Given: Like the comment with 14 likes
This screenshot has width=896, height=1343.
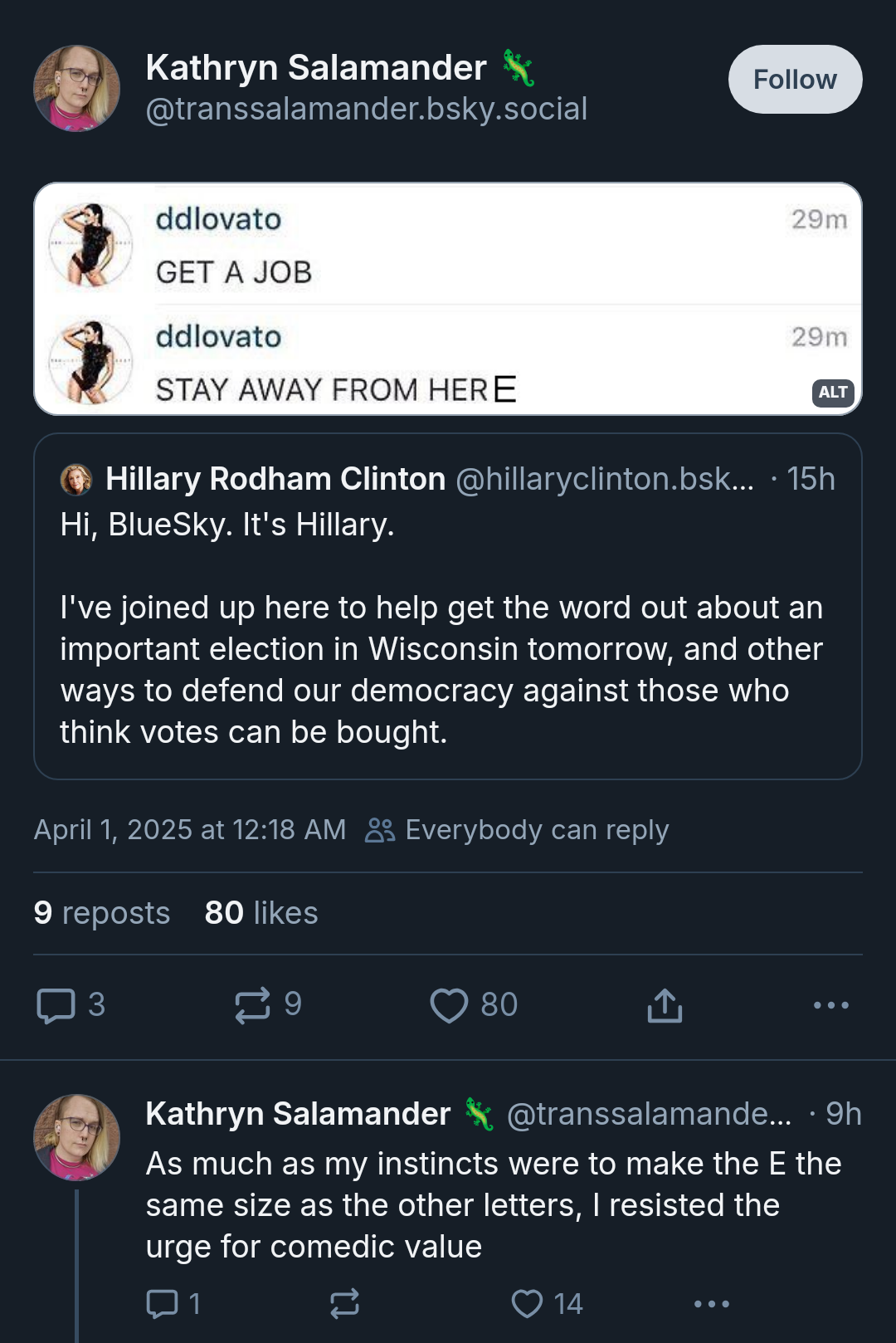Looking at the screenshot, I should click(x=527, y=1304).
